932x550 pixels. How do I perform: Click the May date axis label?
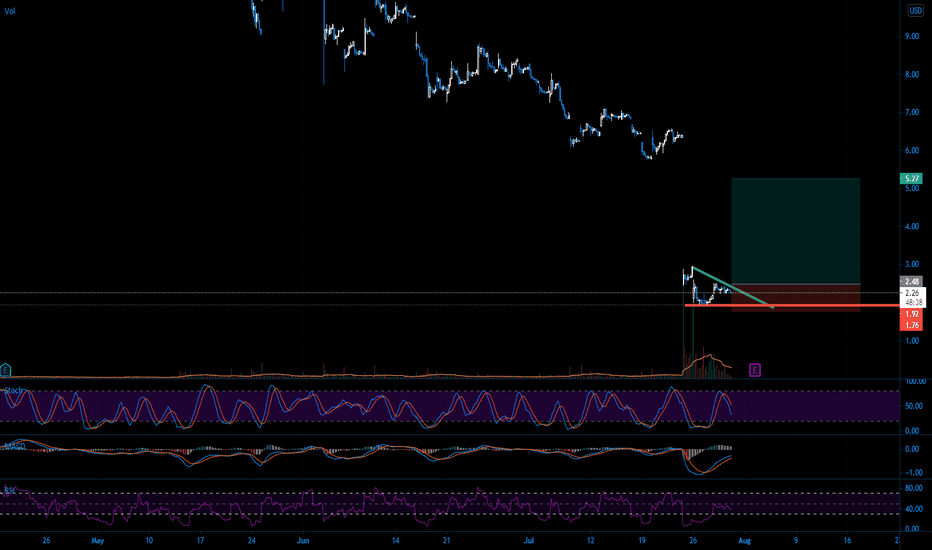pyautogui.click(x=97, y=540)
